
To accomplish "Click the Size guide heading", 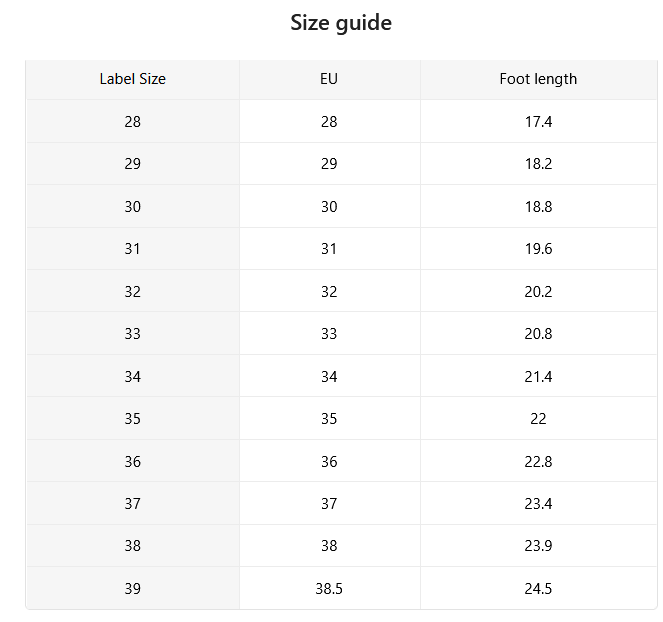I will coord(341,23).
